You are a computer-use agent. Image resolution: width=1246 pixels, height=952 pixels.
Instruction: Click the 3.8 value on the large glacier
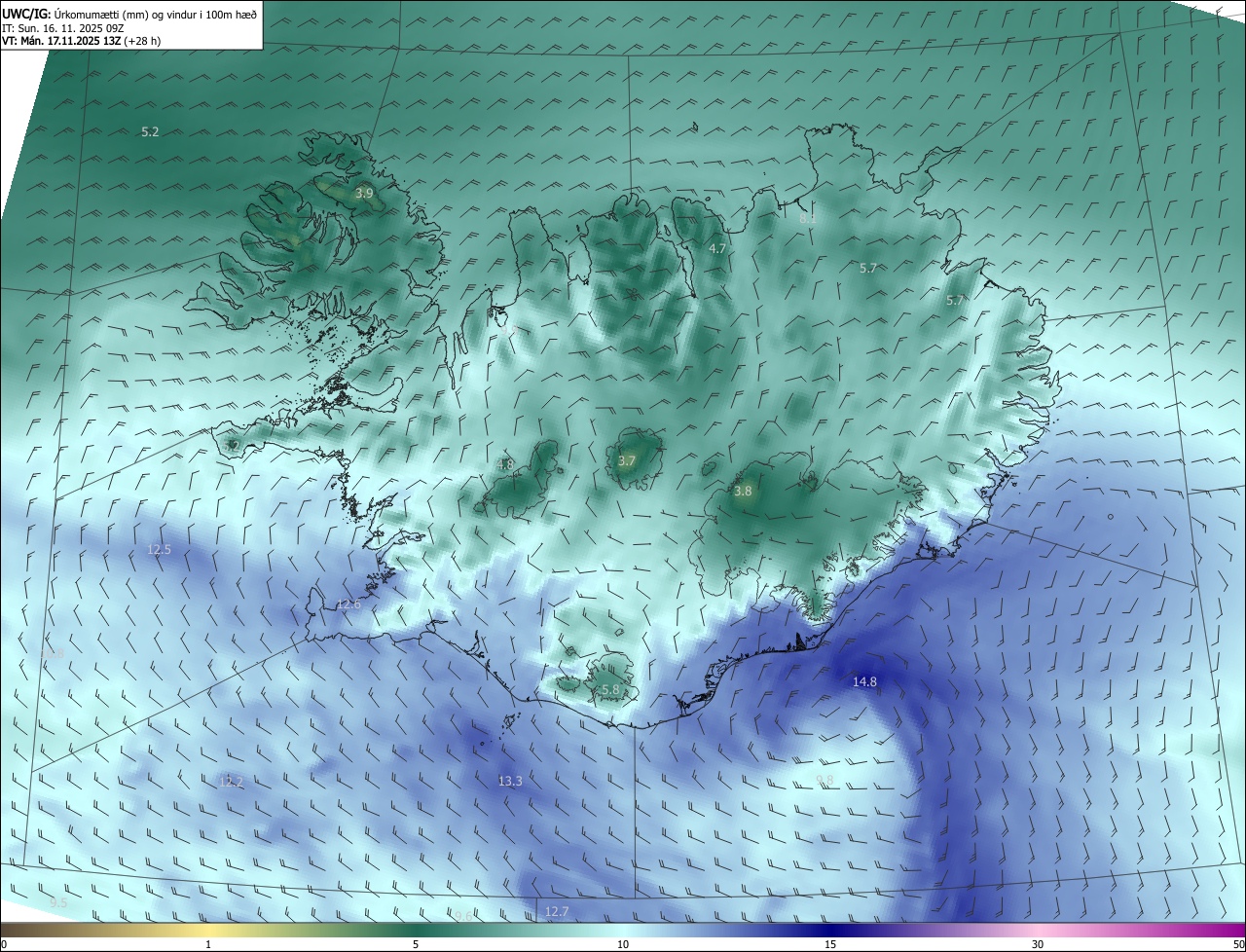tap(743, 492)
